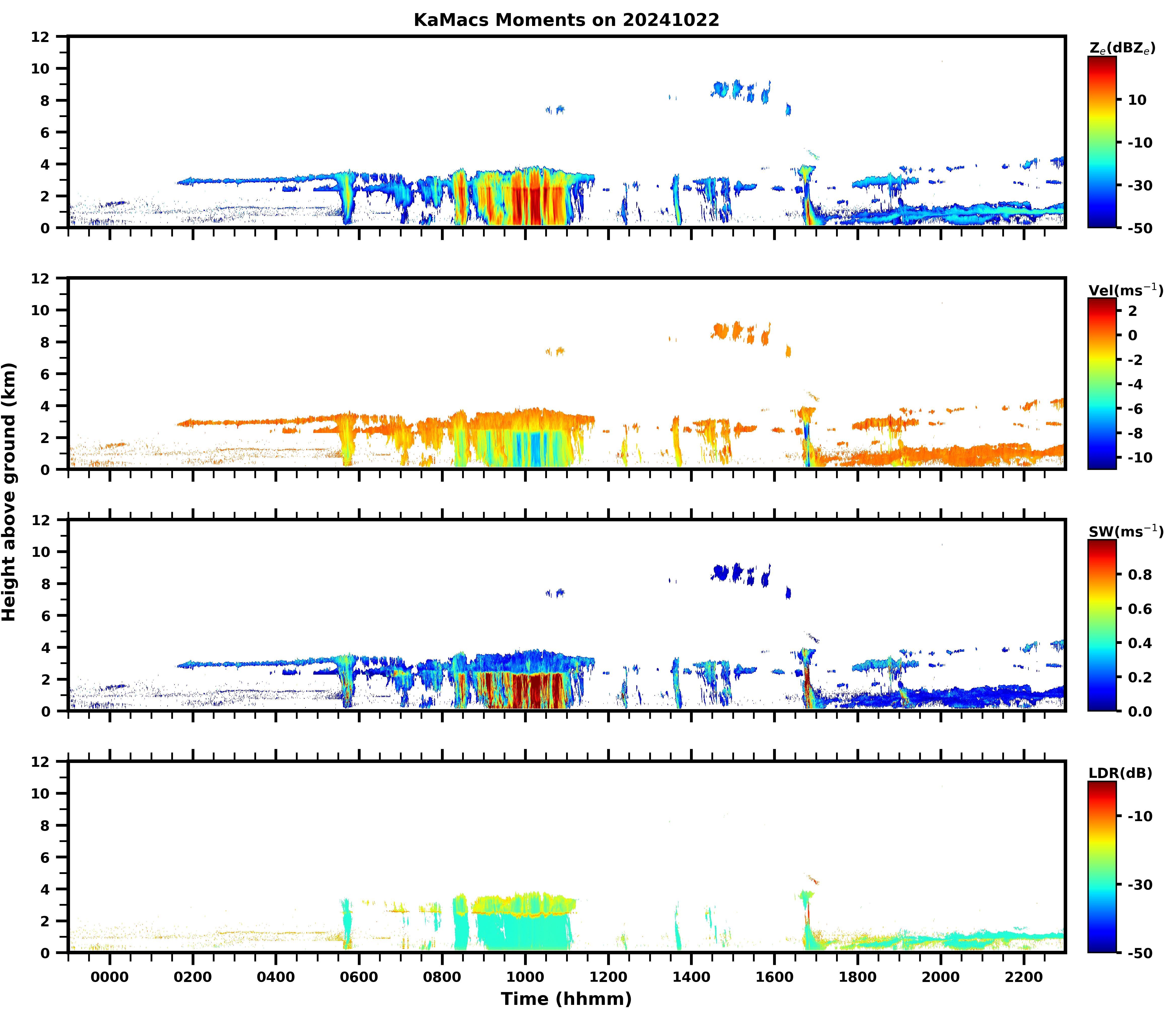Click the Vel(ms-1) colorbar label
The image size is (1176, 1021).
[x=1125, y=290]
